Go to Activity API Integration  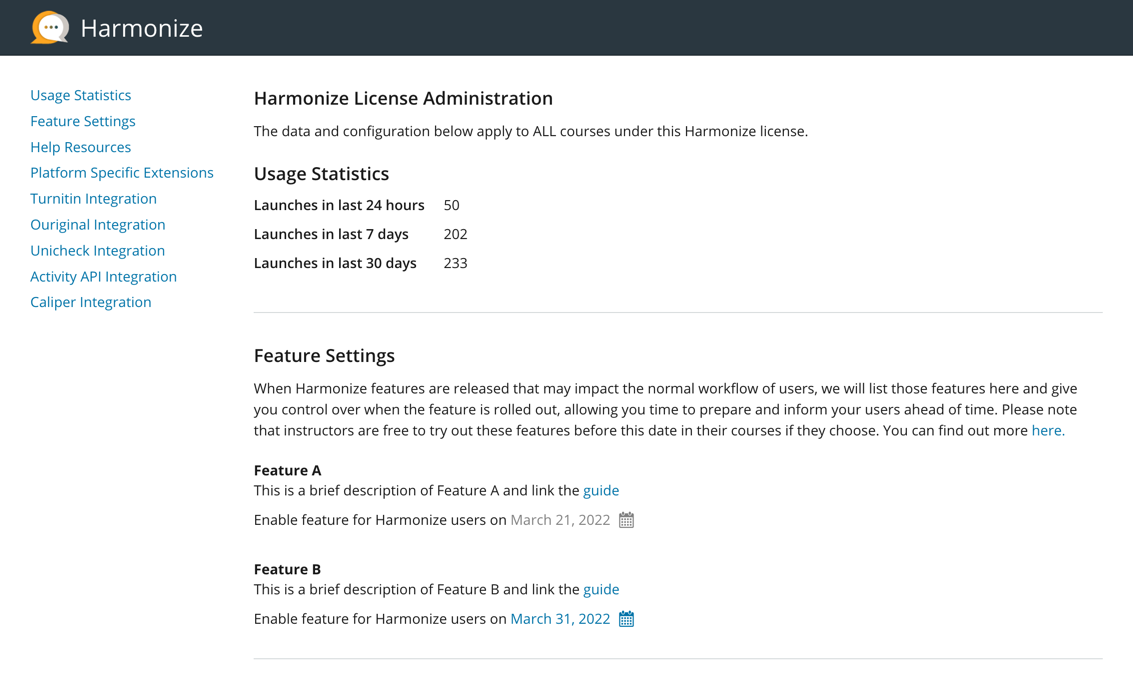point(103,277)
